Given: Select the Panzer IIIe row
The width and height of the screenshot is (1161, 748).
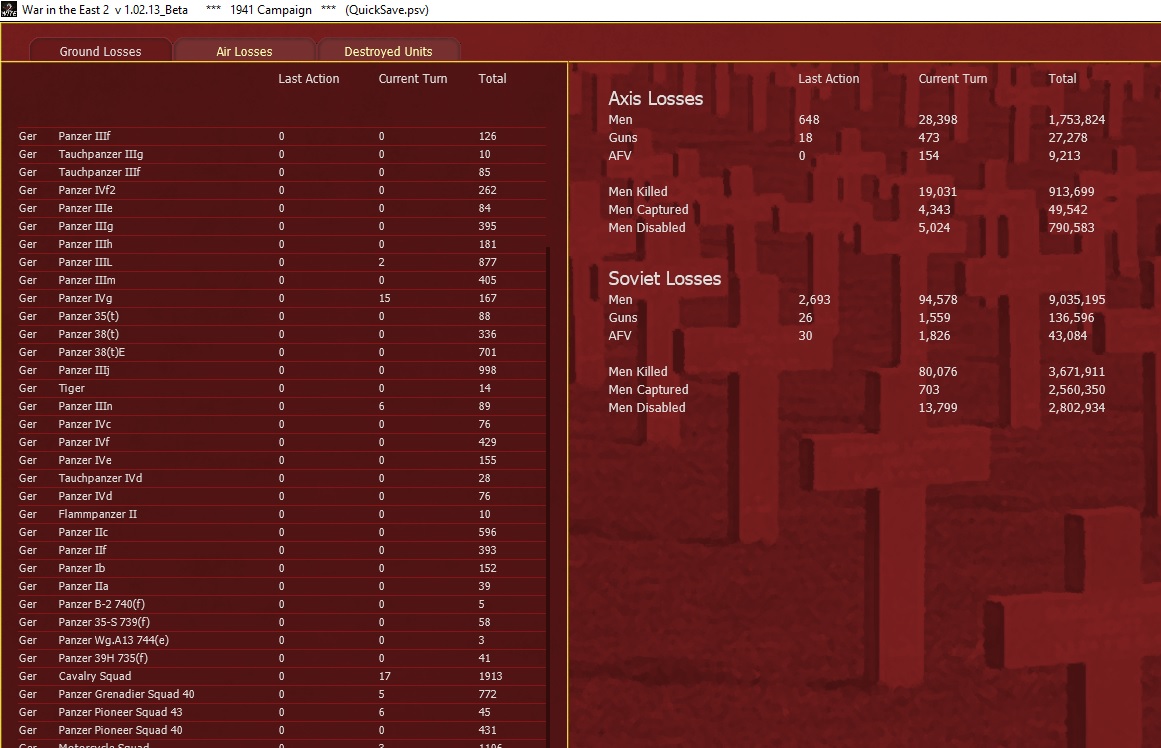Looking at the screenshot, I should [282, 208].
